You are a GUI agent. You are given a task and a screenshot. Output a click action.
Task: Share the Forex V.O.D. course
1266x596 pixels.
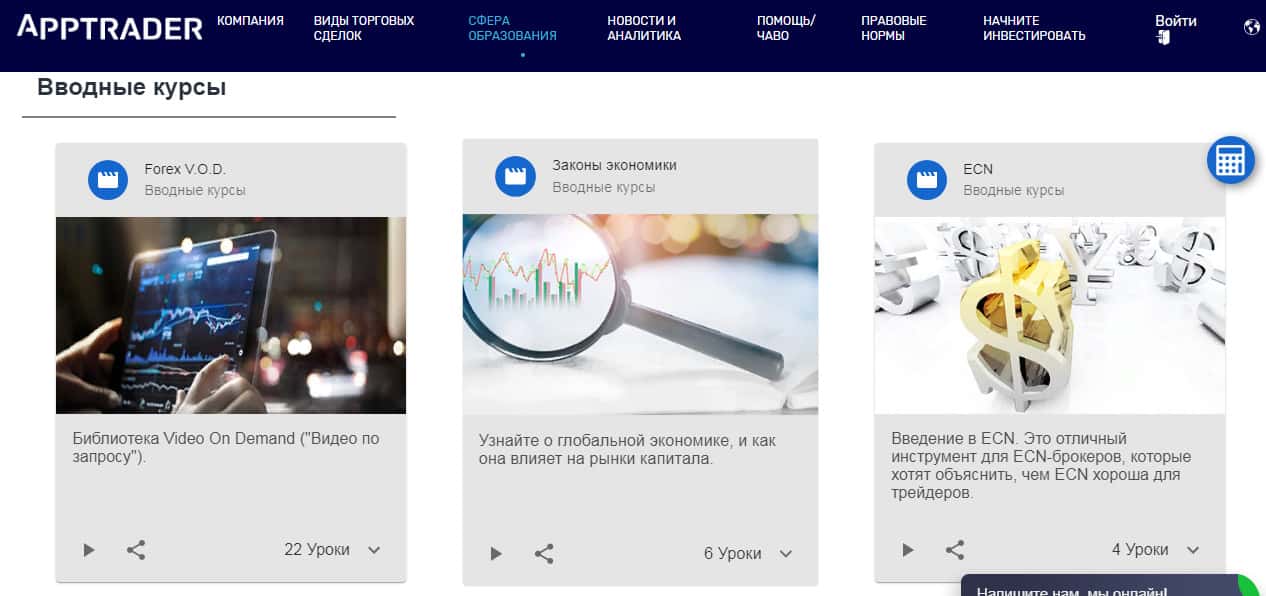(136, 550)
